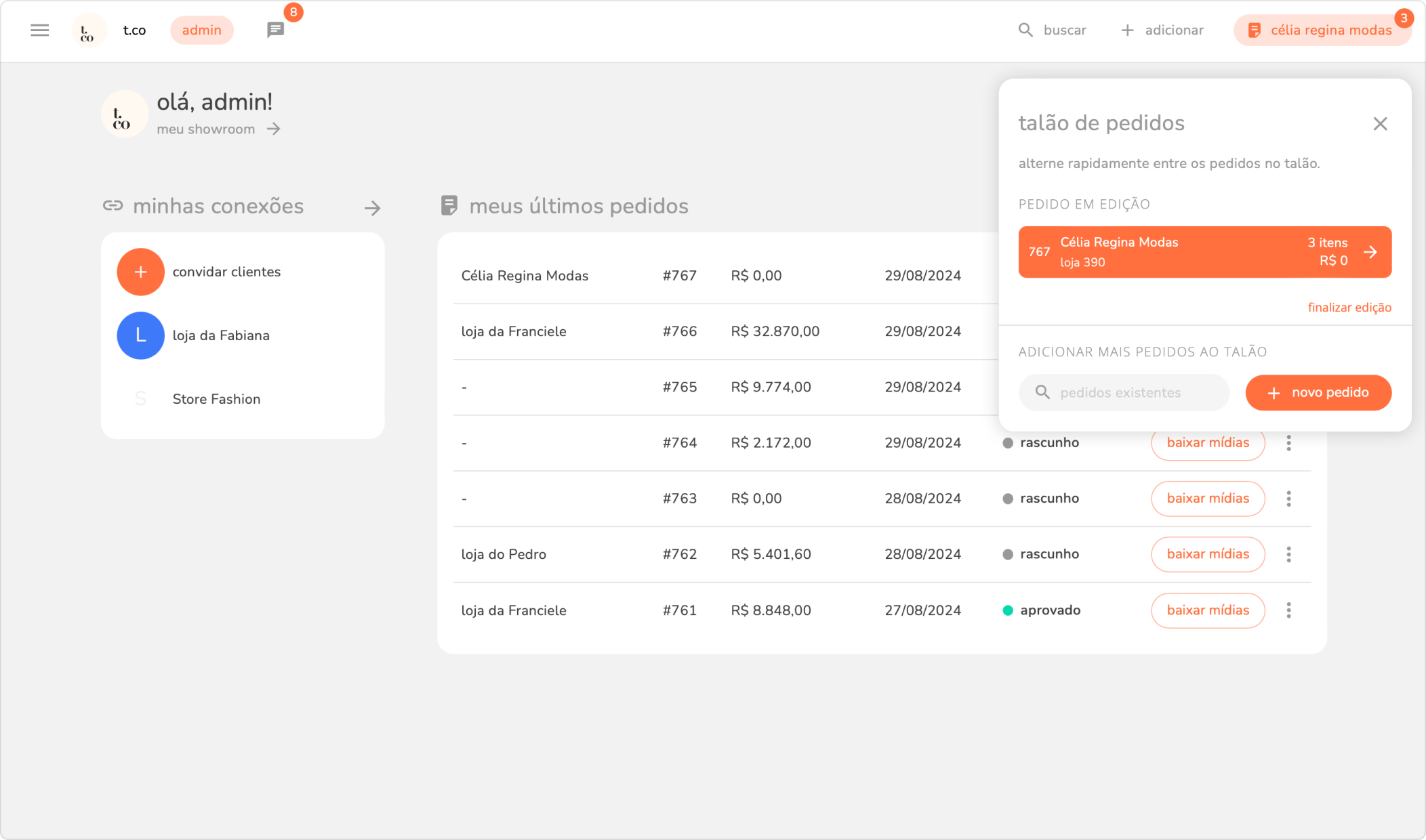Toggle célia regina modas talão button
The width and height of the screenshot is (1426, 840).
click(x=1322, y=30)
